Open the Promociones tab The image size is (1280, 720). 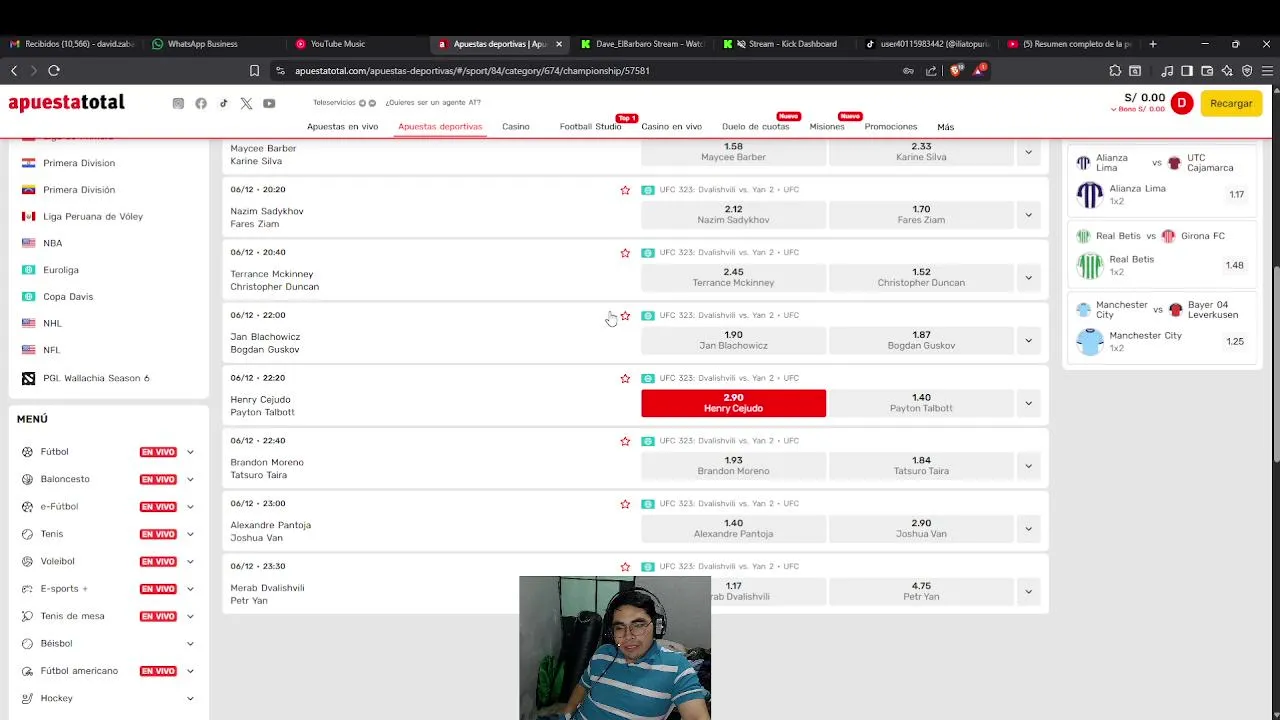point(891,127)
